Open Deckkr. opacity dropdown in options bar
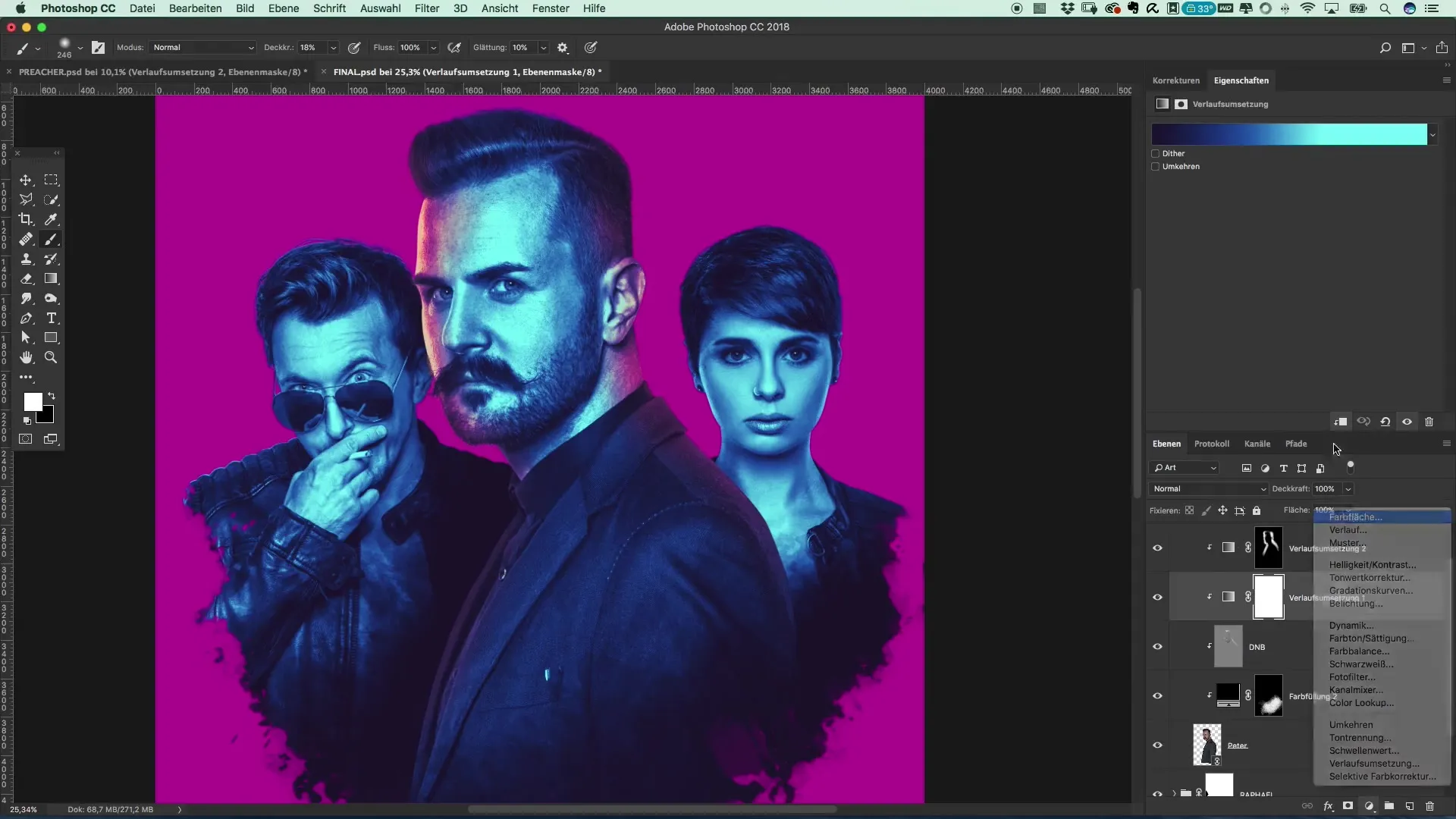 (333, 47)
